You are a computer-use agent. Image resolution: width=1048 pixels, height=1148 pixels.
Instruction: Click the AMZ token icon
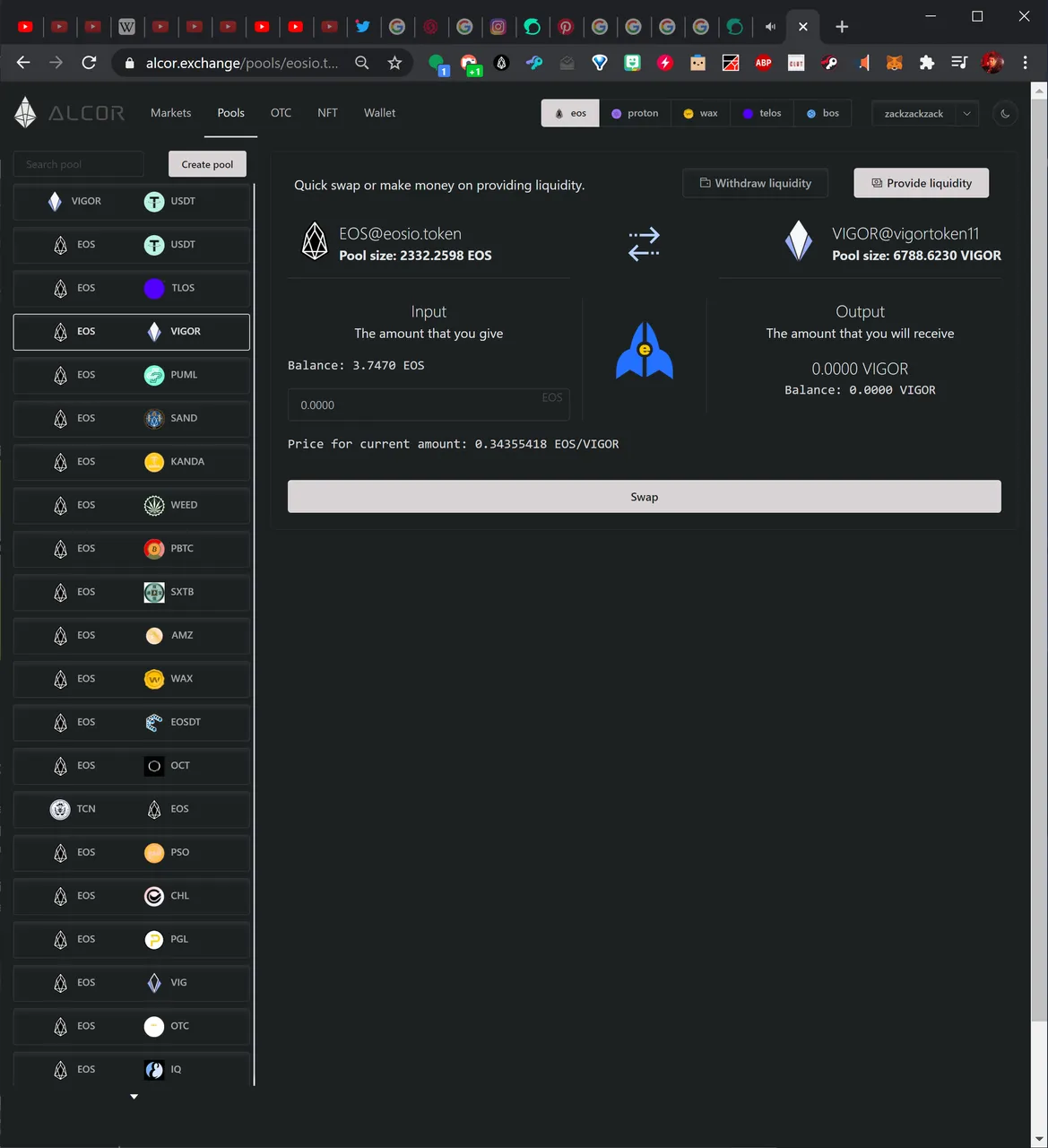click(x=154, y=636)
